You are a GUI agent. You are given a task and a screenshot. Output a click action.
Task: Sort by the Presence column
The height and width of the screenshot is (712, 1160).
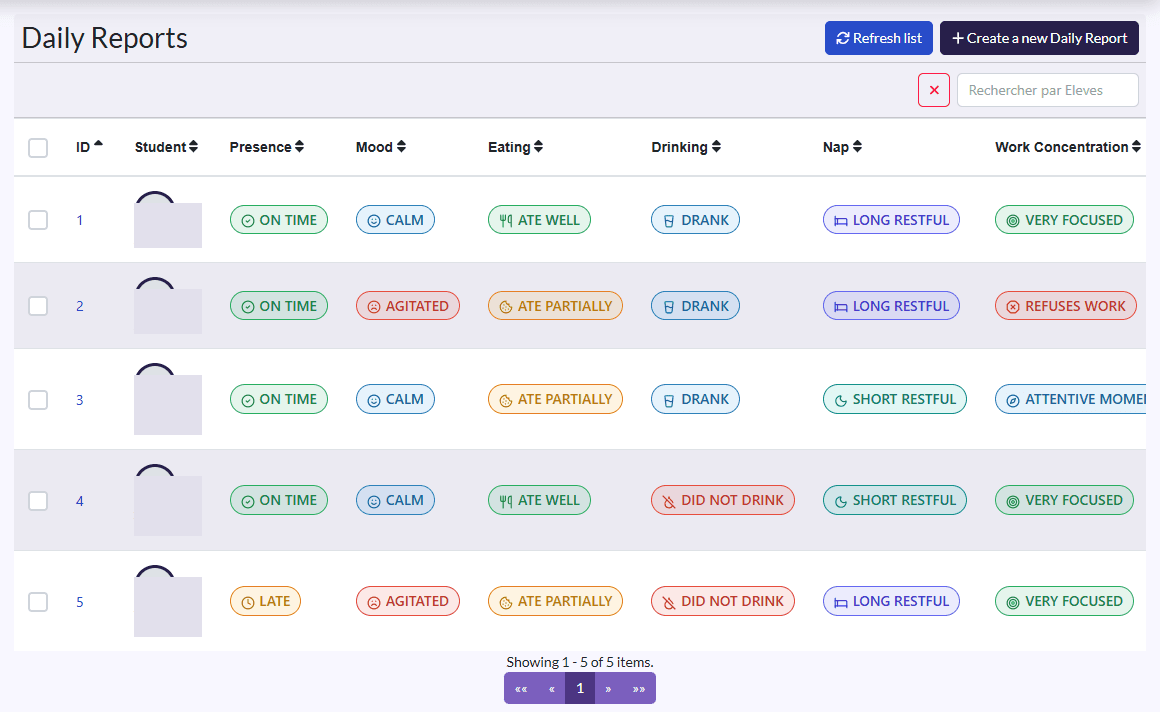click(x=266, y=147)
